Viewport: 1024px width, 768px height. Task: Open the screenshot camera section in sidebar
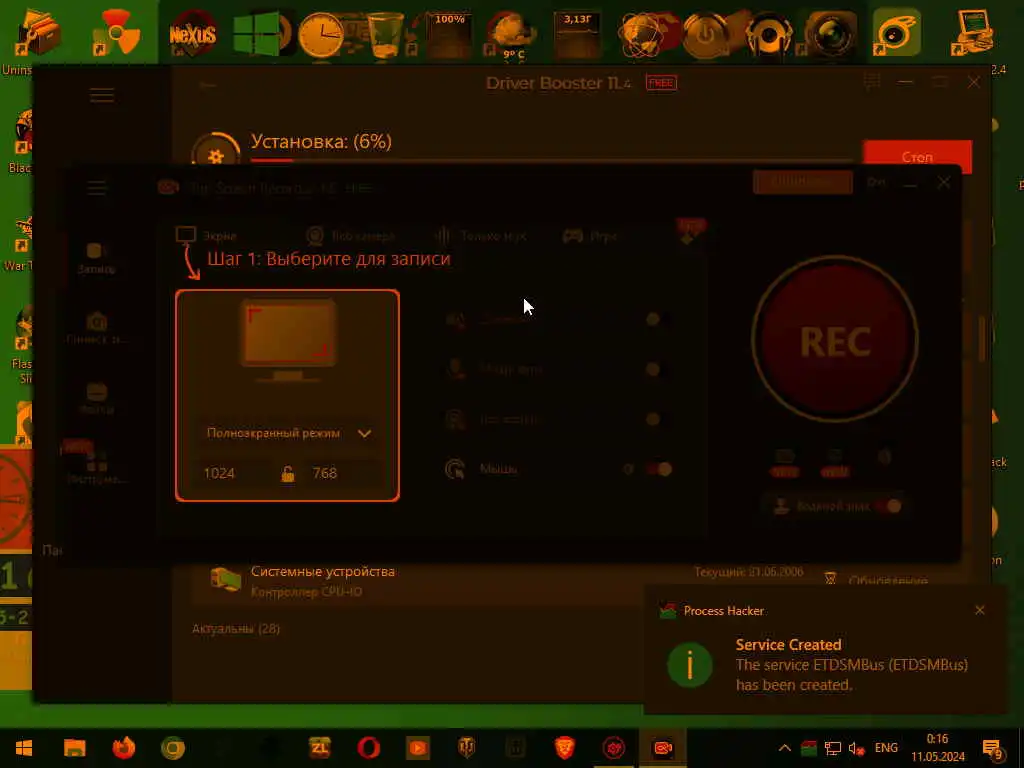point(97,328)
